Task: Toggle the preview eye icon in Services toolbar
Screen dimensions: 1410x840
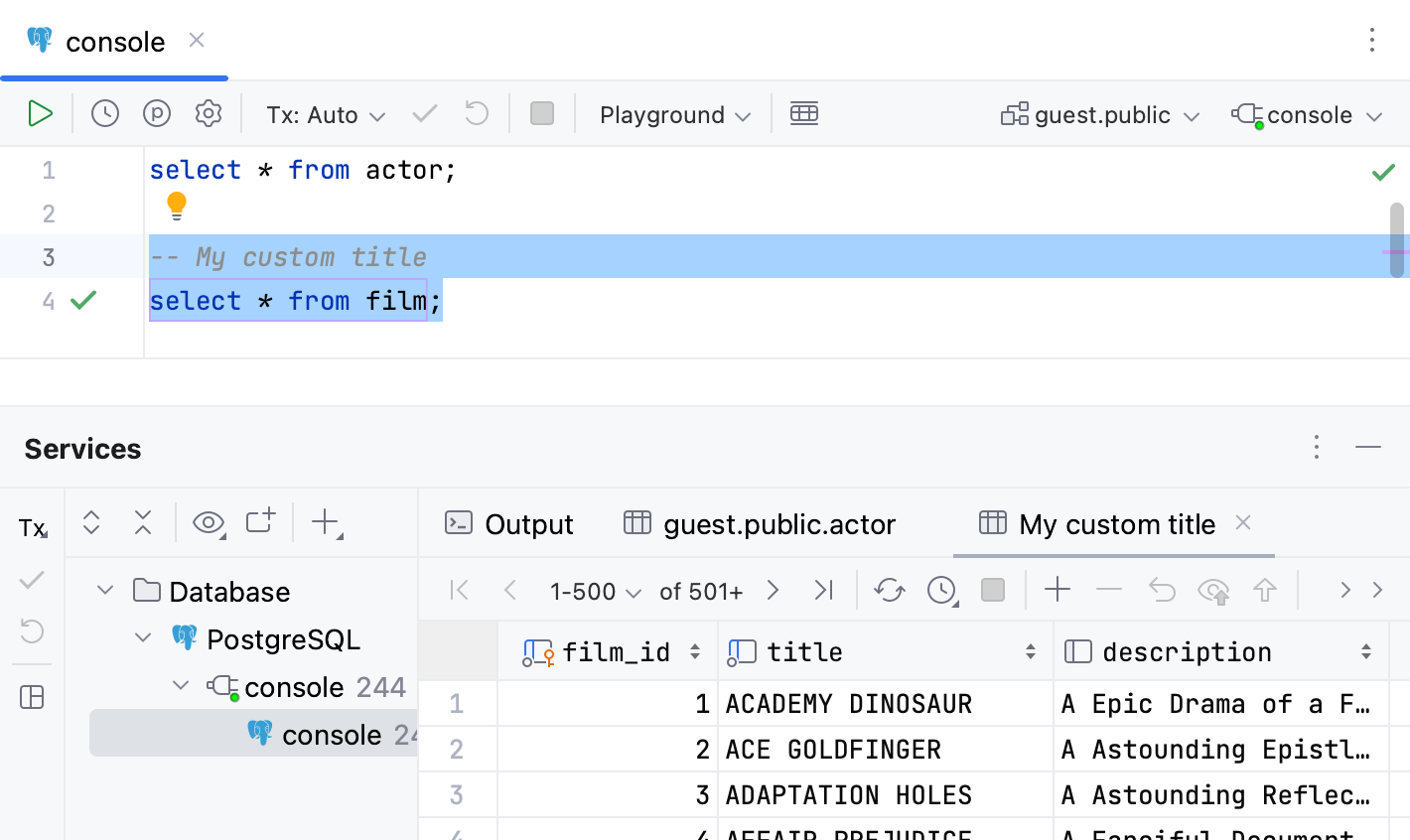Action: click(208, 521)
